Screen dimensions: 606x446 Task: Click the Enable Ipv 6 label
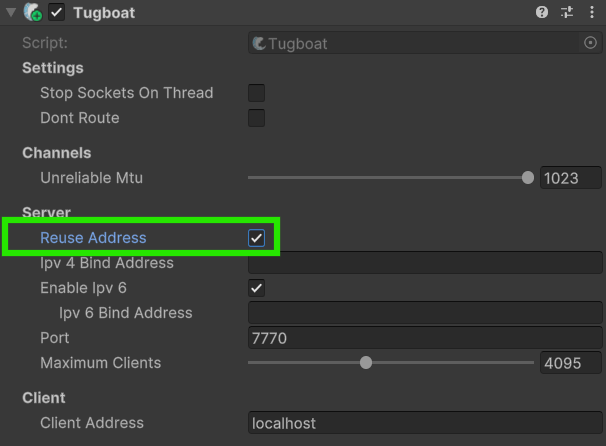tap(83, 288)
